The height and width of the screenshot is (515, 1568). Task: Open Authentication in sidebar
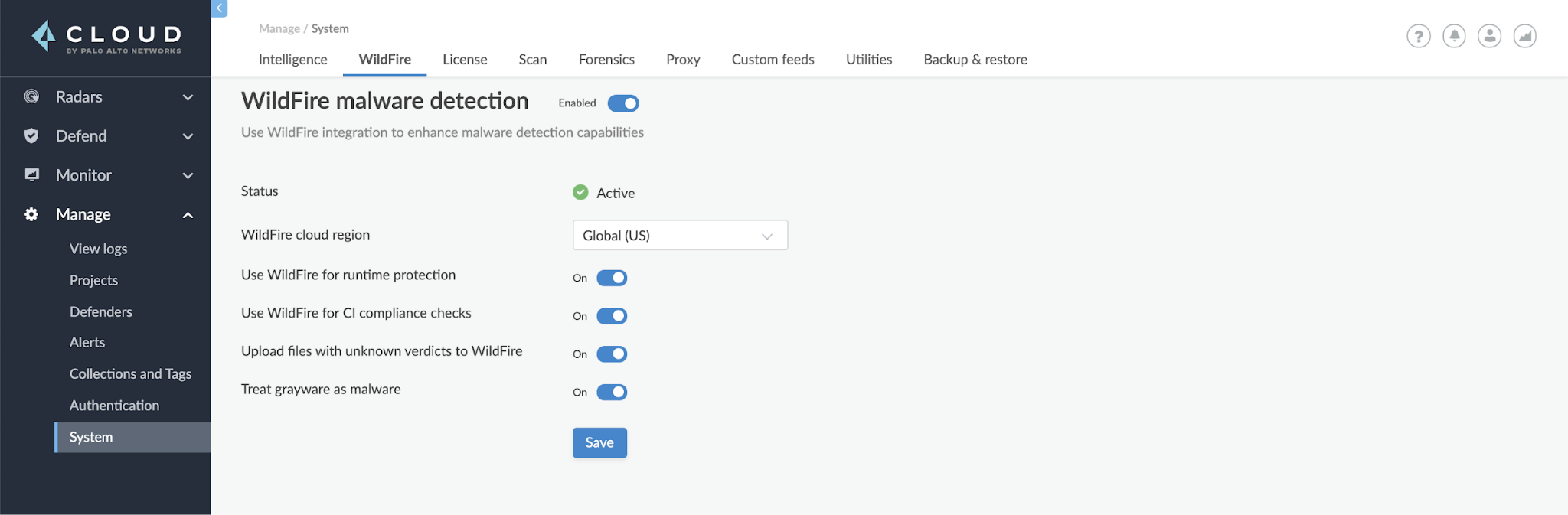tap(114, 406)
